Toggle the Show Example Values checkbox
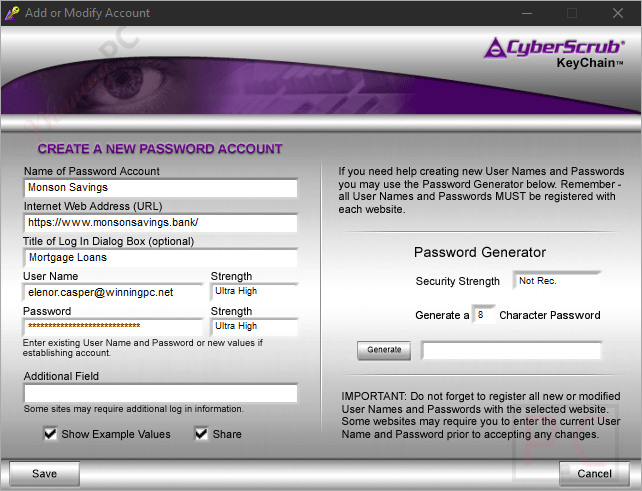The image size is (642, 491). (50, 434)
